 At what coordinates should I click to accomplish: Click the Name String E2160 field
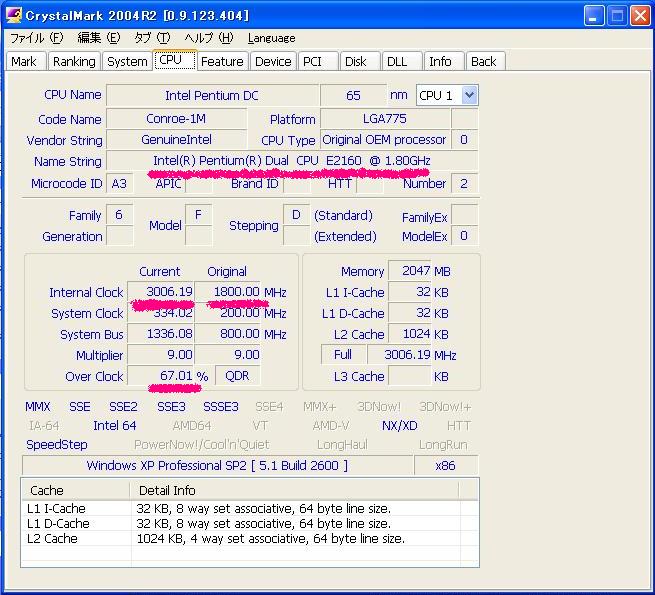pyautogui.click(x=292, y=160)
